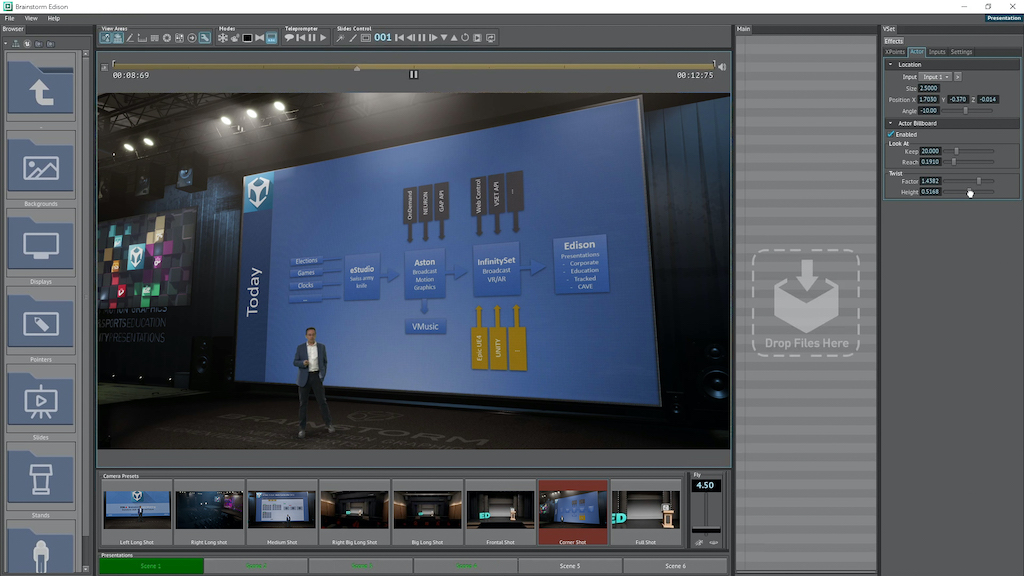The image size is (1024, 576).
Task: Toggle the black screen mode button
Action: click(247, 38)
